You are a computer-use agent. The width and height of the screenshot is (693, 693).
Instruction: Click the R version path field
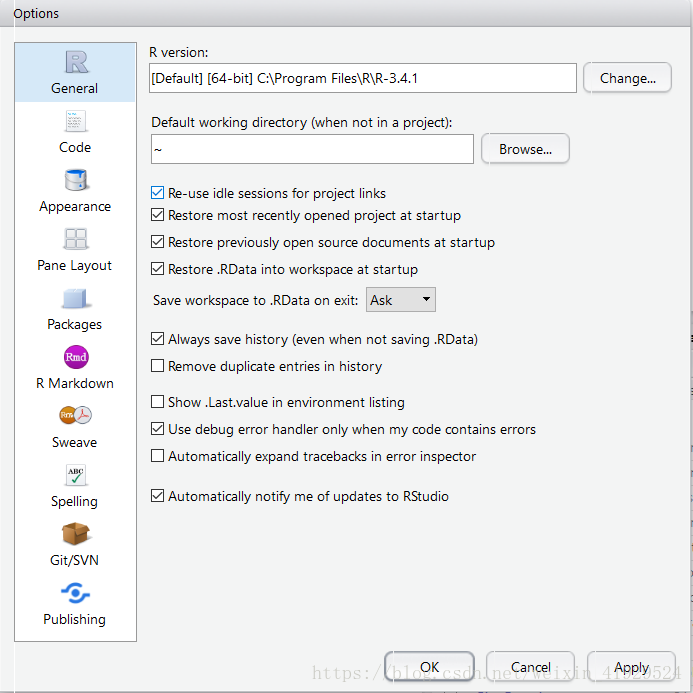coord(363,78)
